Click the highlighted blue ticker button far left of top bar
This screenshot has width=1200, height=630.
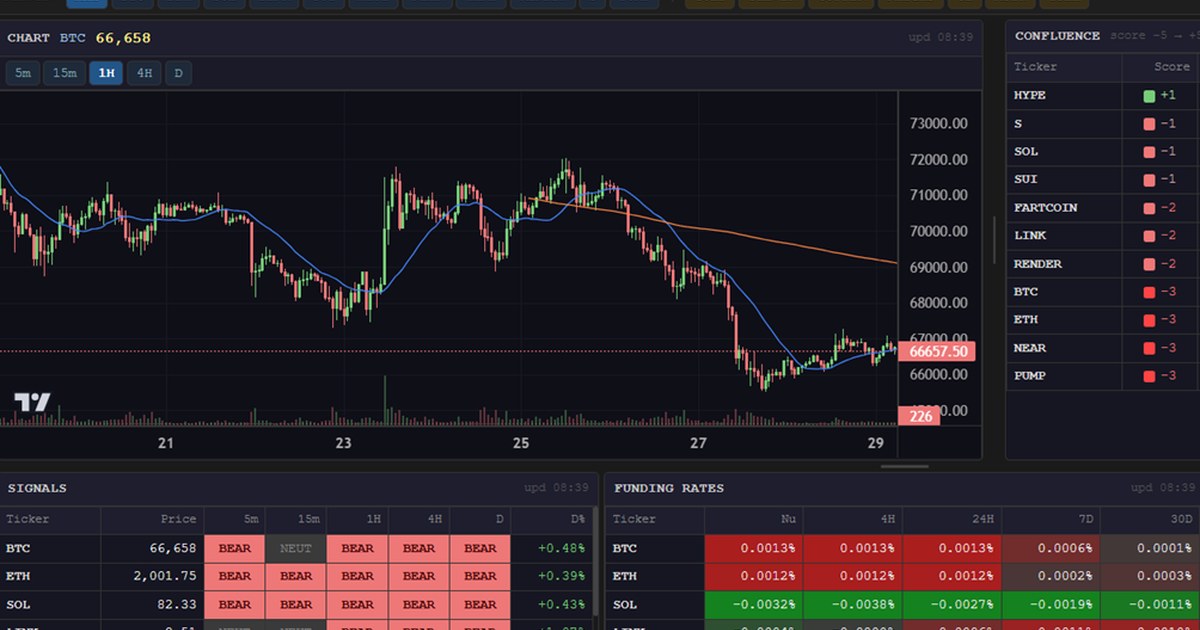pos(86,4)
